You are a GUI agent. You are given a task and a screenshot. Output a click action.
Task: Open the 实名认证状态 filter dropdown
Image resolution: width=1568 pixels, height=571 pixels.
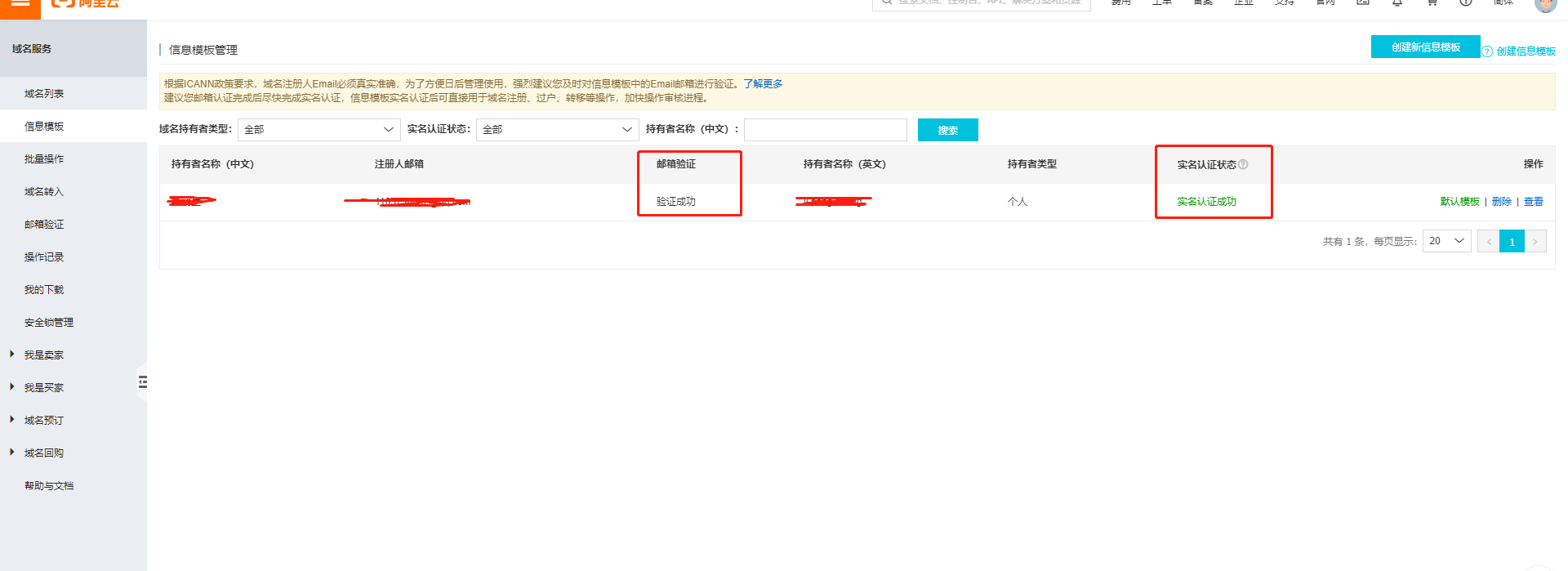[x=557, y=129]
